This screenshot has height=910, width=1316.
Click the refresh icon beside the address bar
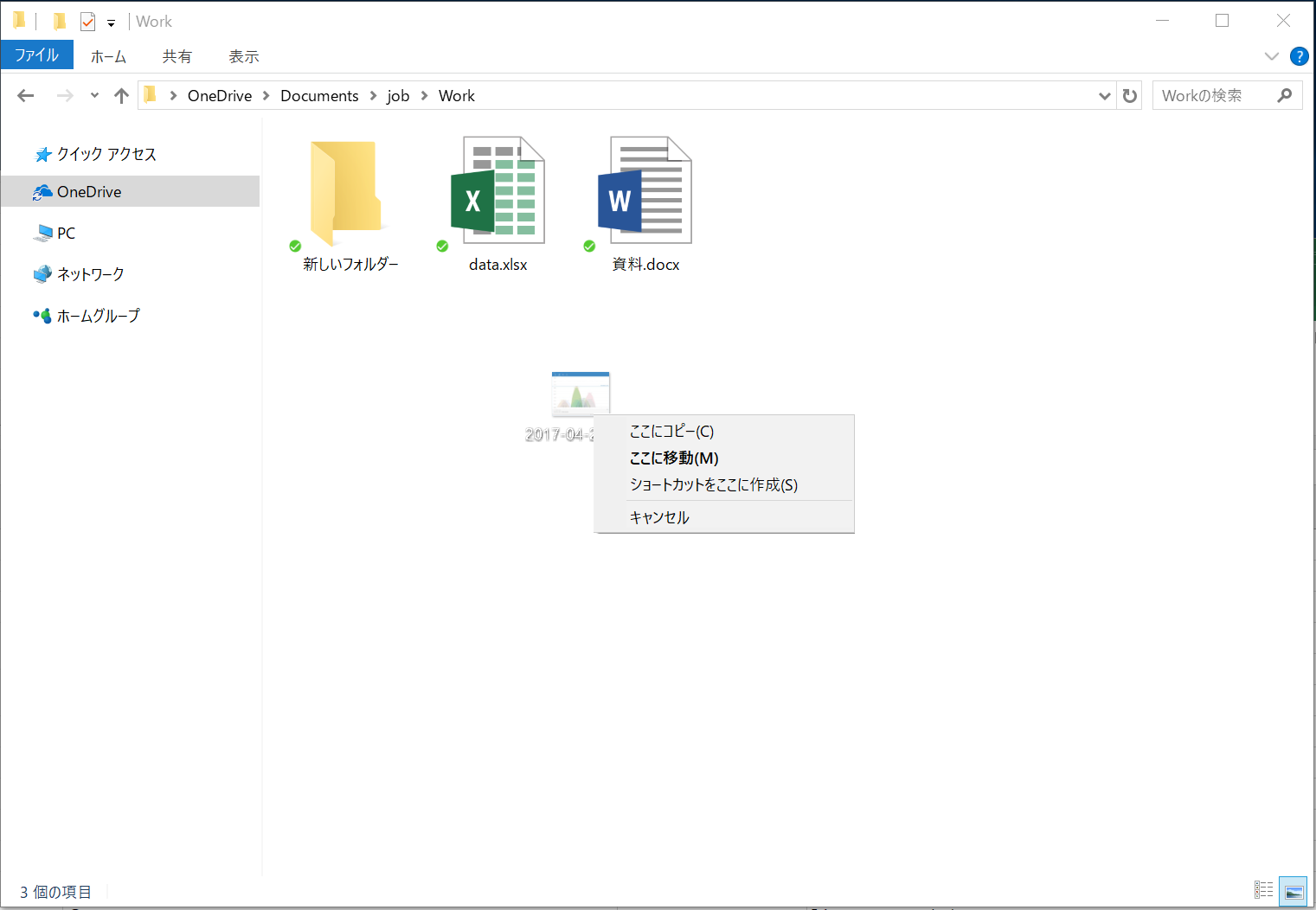pos(1129,95)
